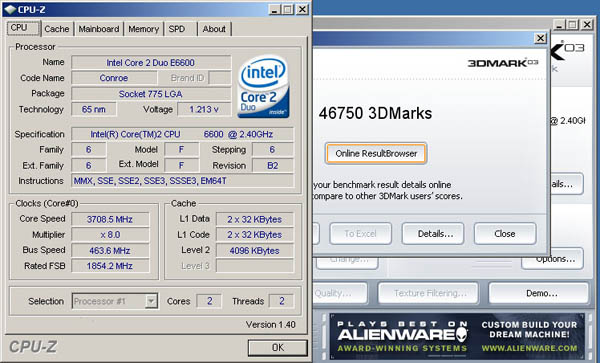
Task: Click the Voltage value 1.213 v
Action: (x=204, y=109)
